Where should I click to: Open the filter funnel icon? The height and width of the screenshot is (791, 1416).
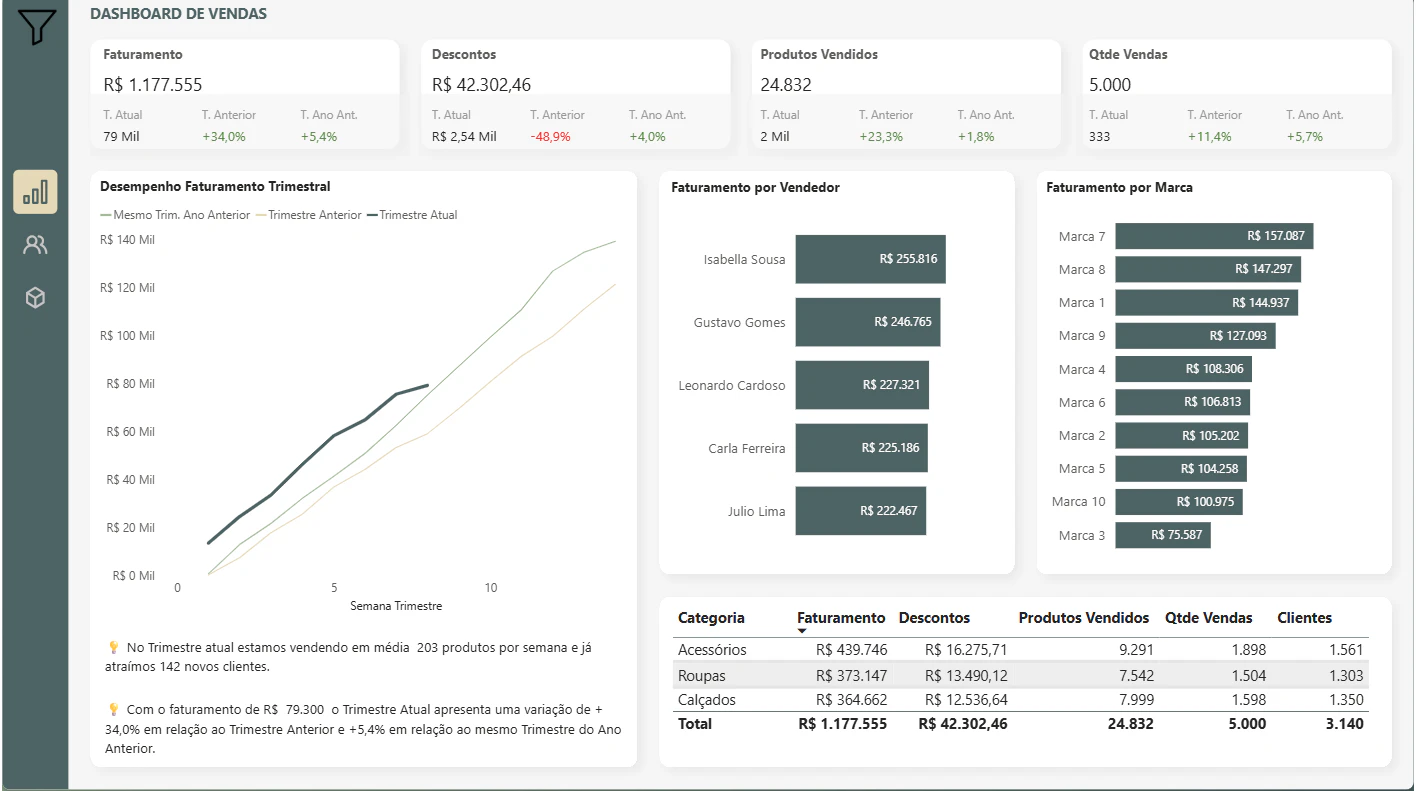(35, 26)
